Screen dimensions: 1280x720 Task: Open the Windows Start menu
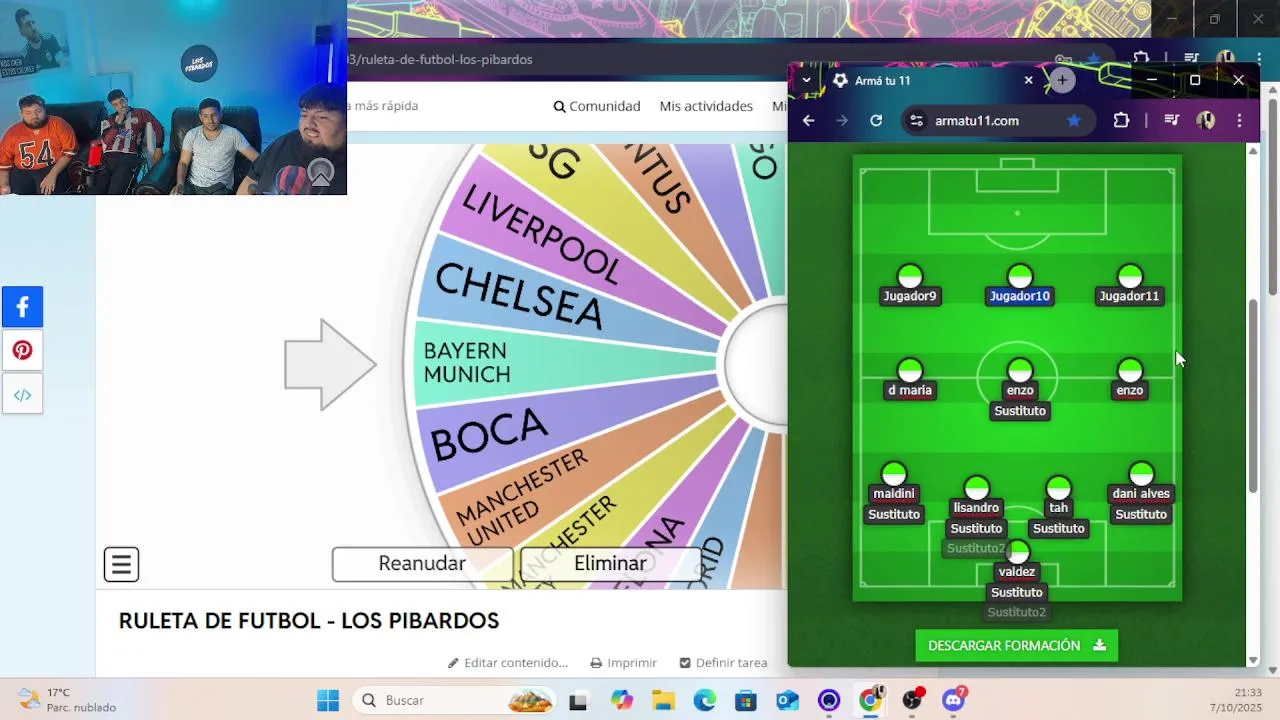click(328, 700)
